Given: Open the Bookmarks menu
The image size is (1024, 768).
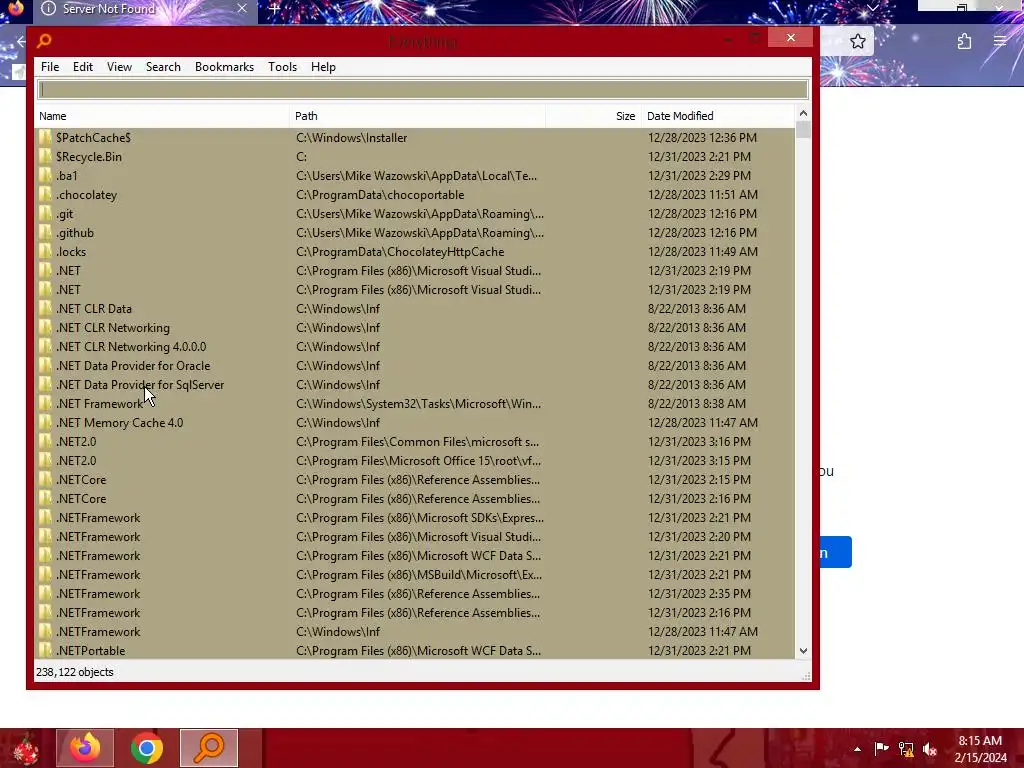Looking at the screenshot, I should (x=224, y=67).
